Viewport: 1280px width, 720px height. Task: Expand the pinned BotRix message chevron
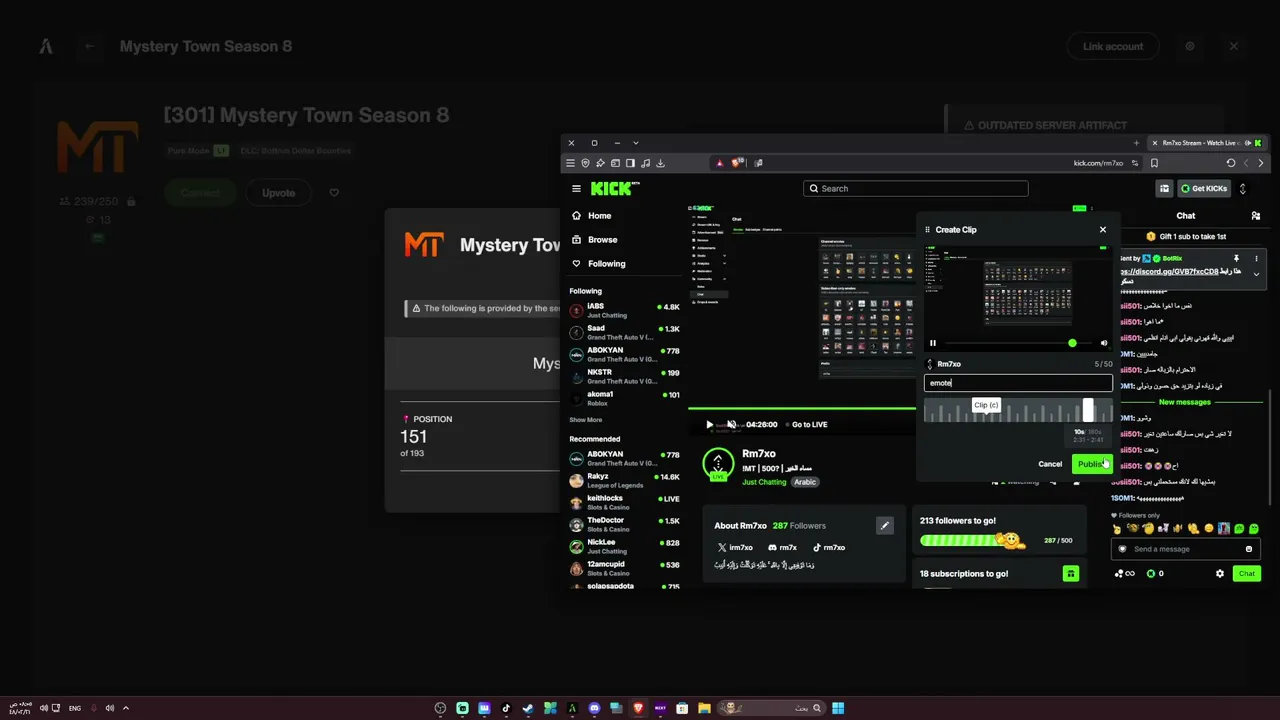[x=1257, y=274]
